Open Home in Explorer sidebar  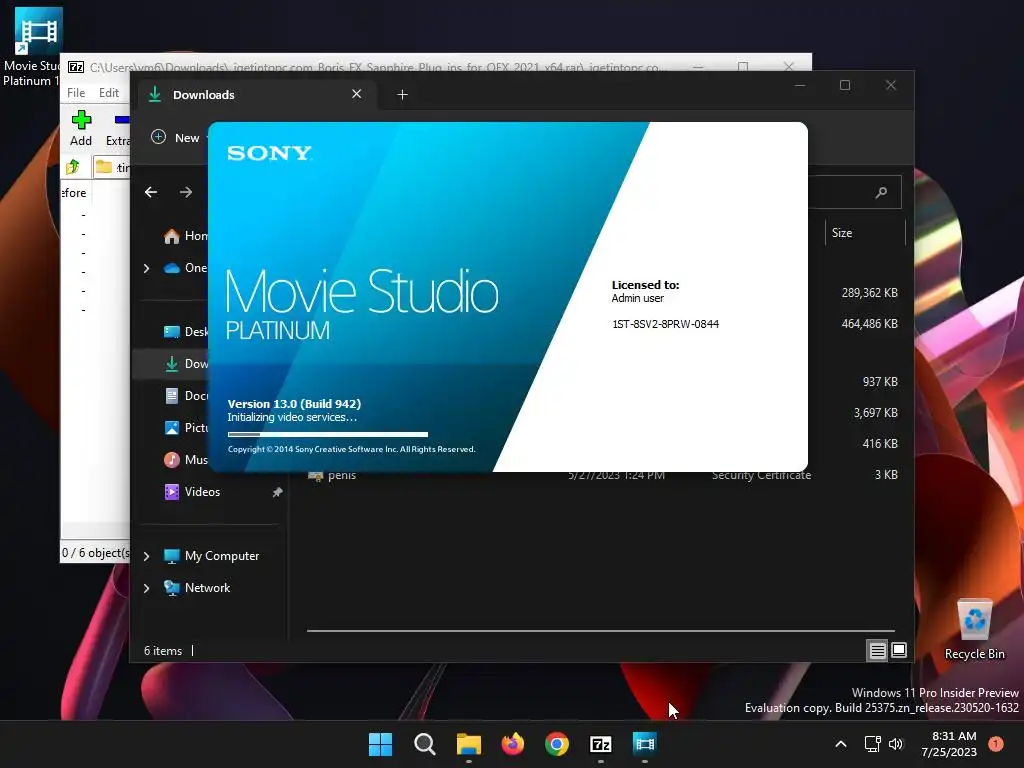point(185,236)
